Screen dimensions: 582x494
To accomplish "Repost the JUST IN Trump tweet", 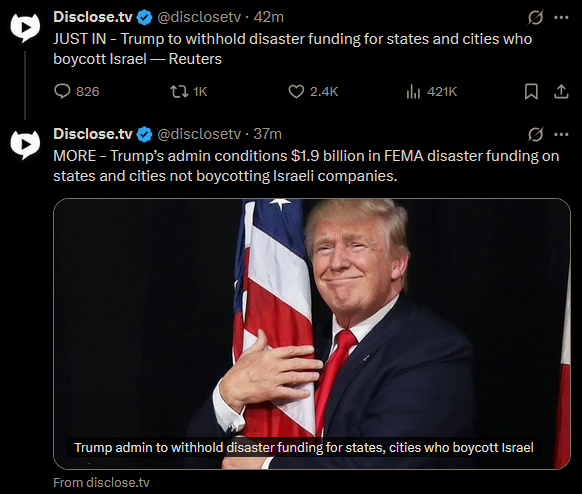I will tap(189, 91).
